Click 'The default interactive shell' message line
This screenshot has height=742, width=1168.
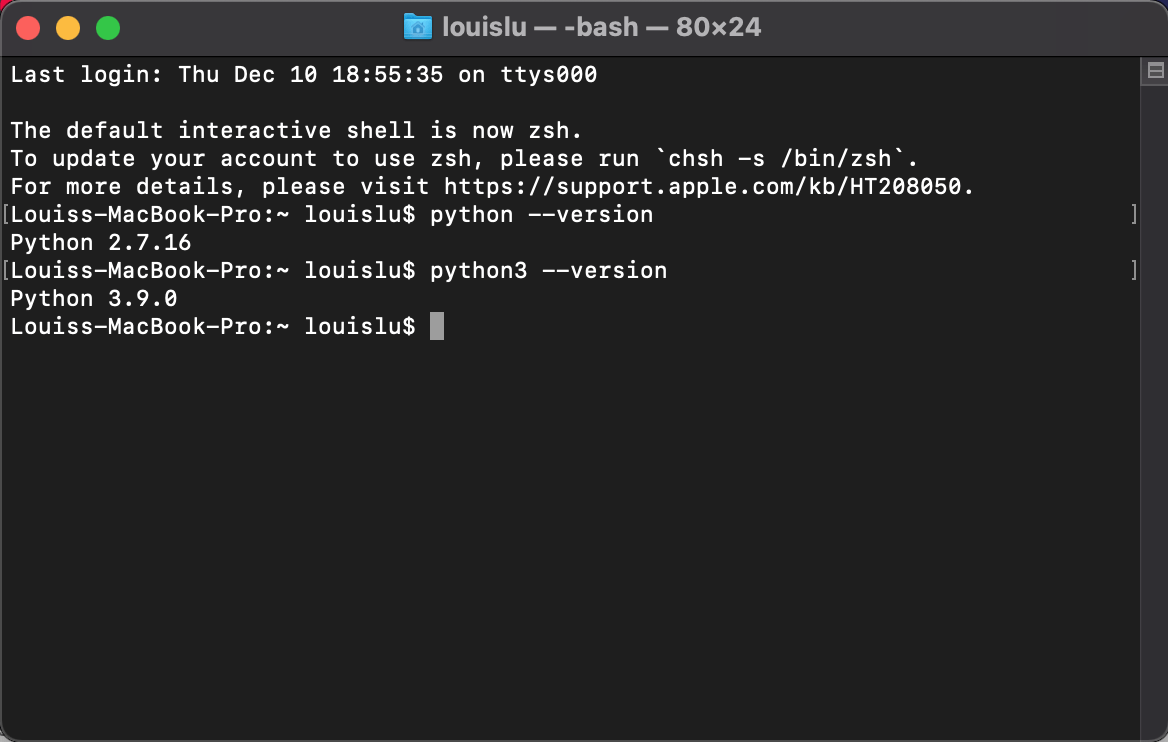coord(296,130)
